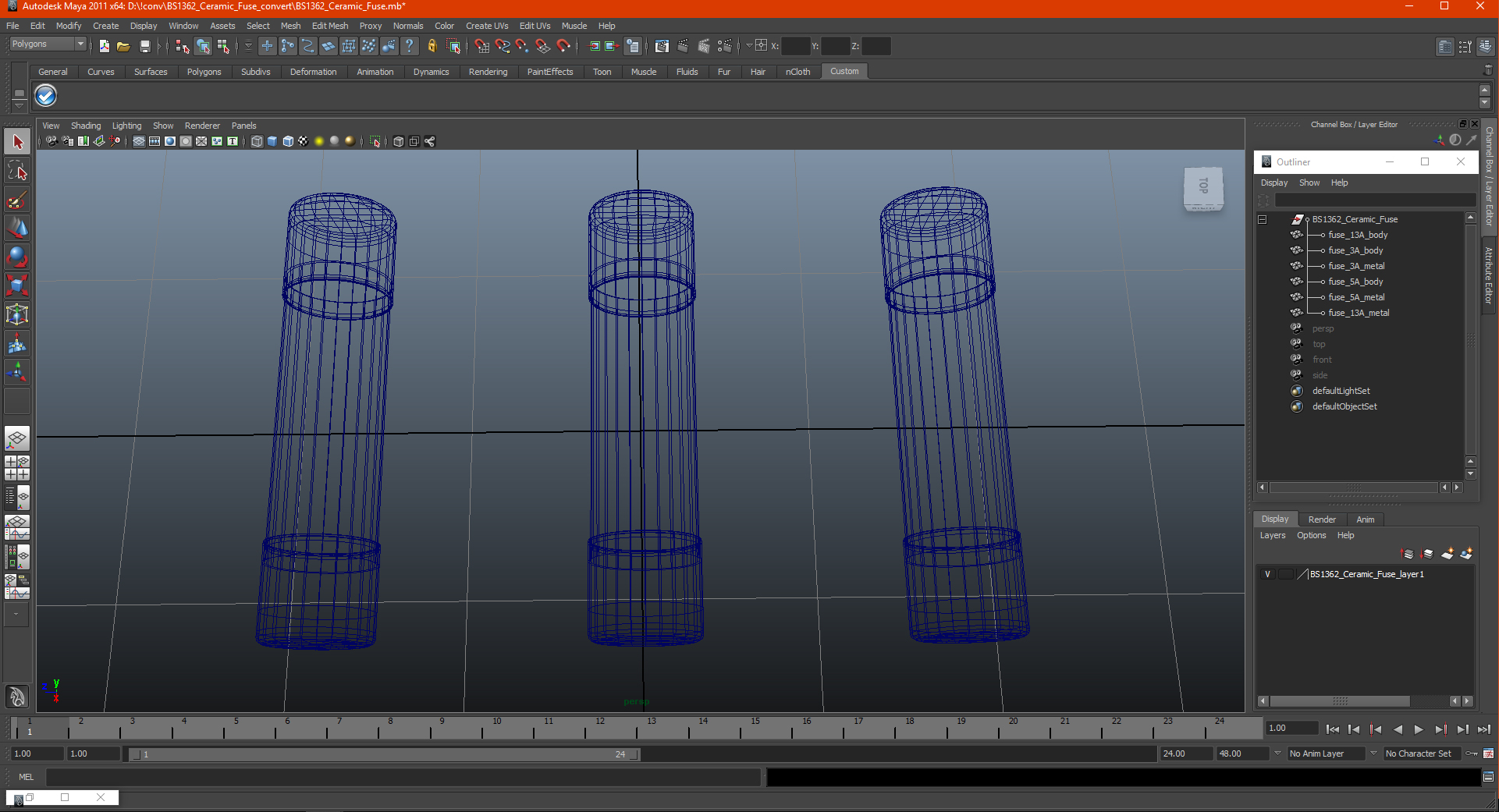This screenshot has height=812, width=1499.
Task: Enable snap to grids magnet icon
Action: click(x=481, y=46)
